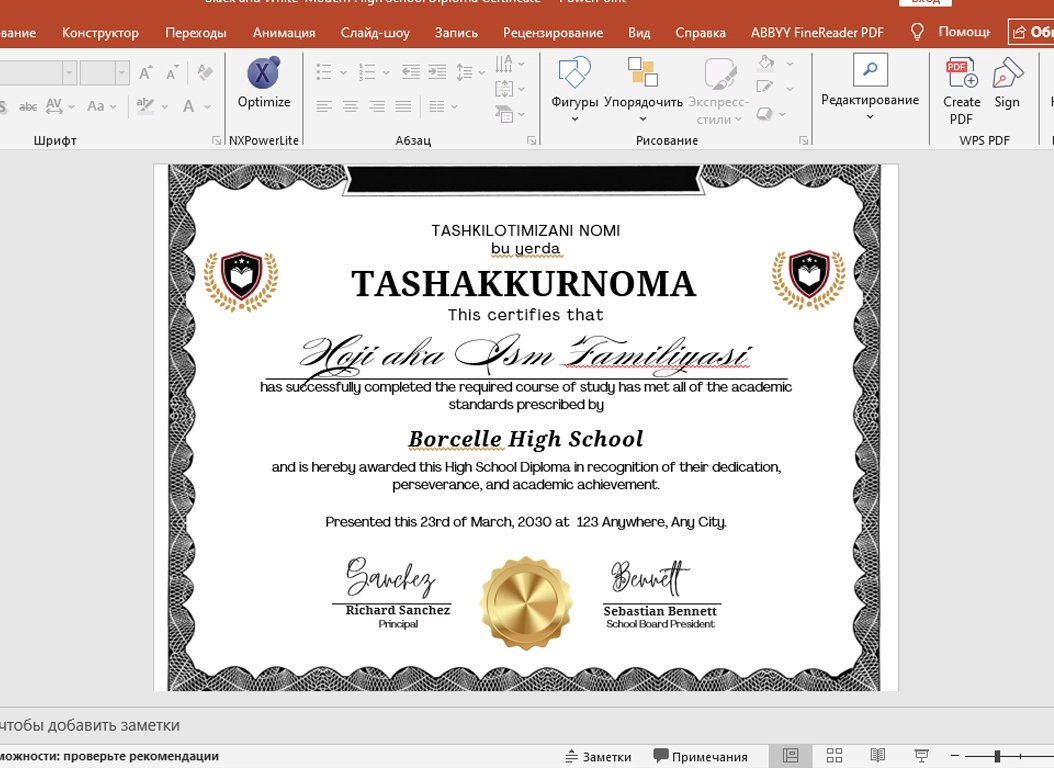The image size is (1054, 768).
Task: Open the font name combo box arrow
Action: (x=69, y=72)
